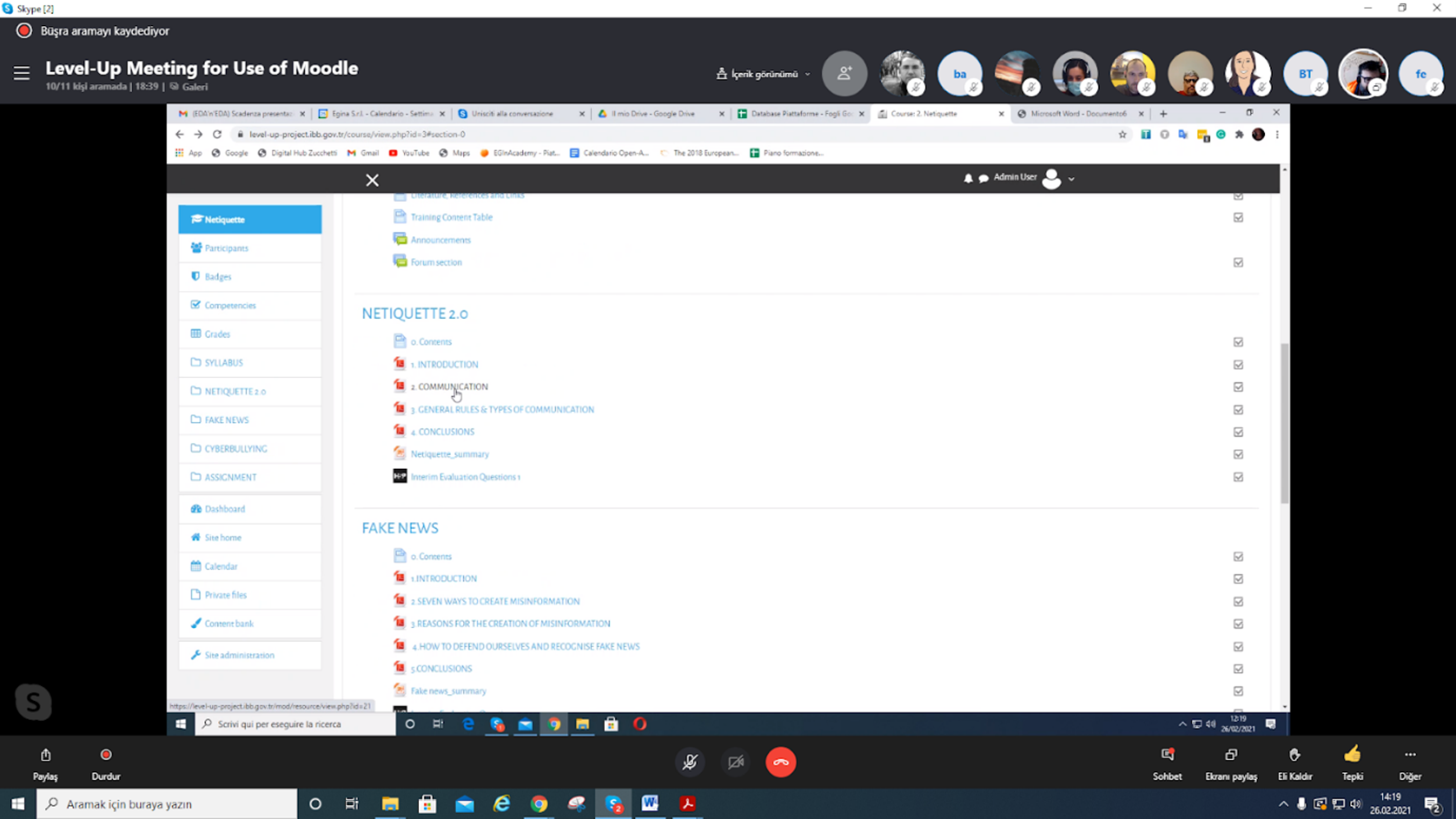Select FAKE NEWS in course sidebar
This screenshot has width=1456, height=819.
coord(226,420)
